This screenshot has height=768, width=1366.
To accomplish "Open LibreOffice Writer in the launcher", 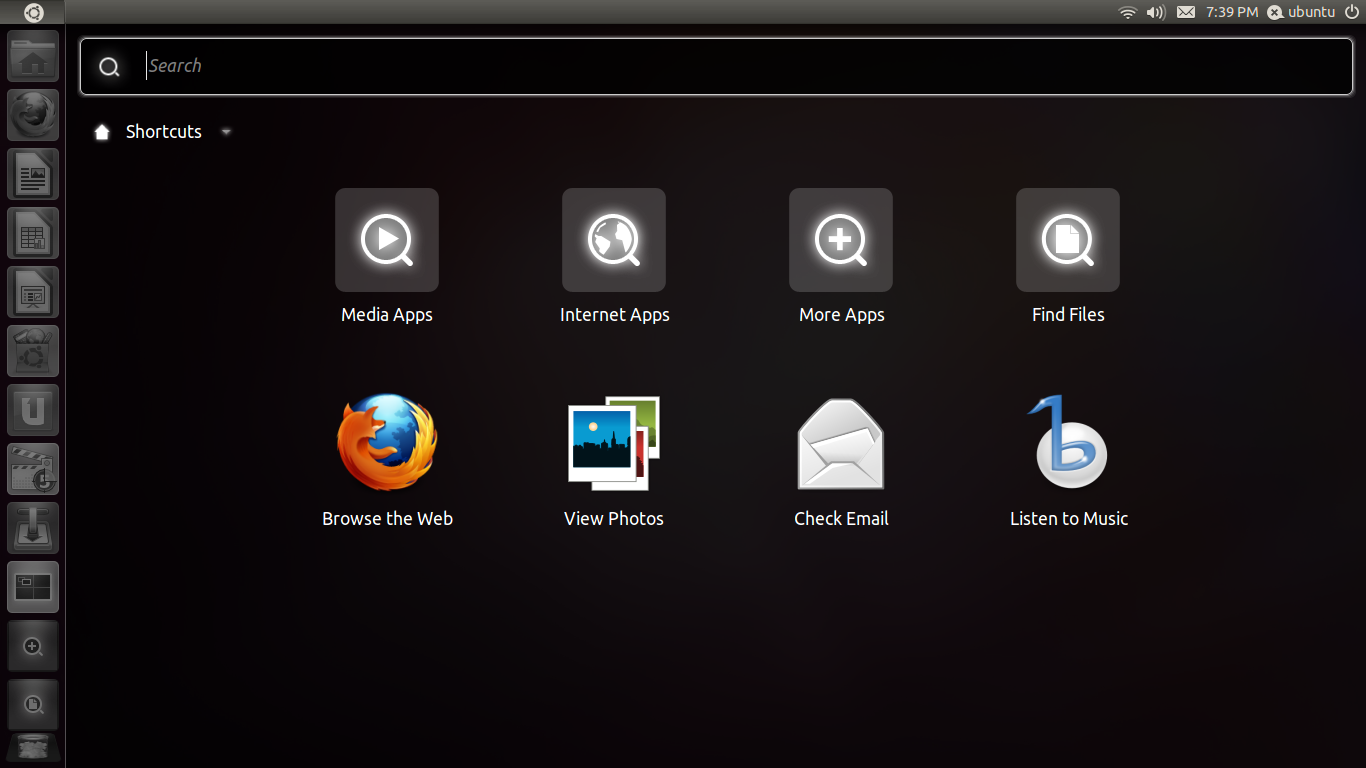I will [33, 174].
